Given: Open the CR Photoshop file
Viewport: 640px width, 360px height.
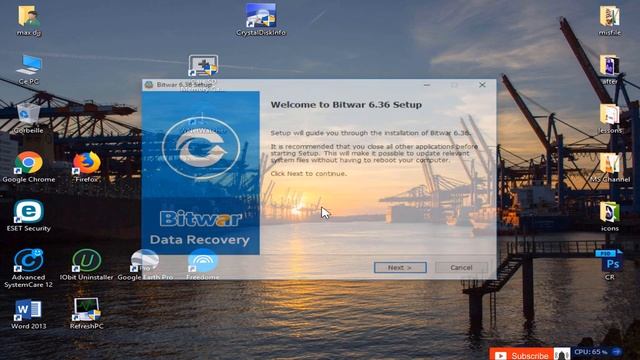Looking at the screenshot, I should (x=610, y=264).
